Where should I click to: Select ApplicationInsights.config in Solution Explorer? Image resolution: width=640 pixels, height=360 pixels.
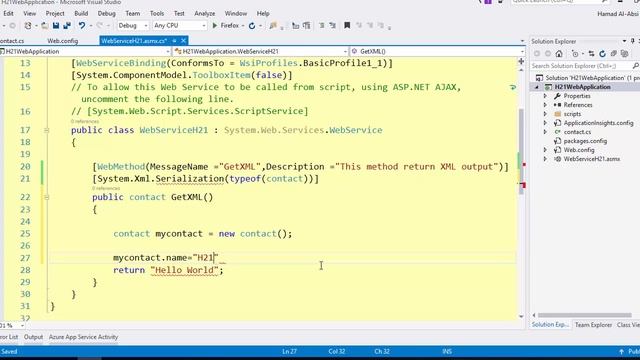click(598, 123)
